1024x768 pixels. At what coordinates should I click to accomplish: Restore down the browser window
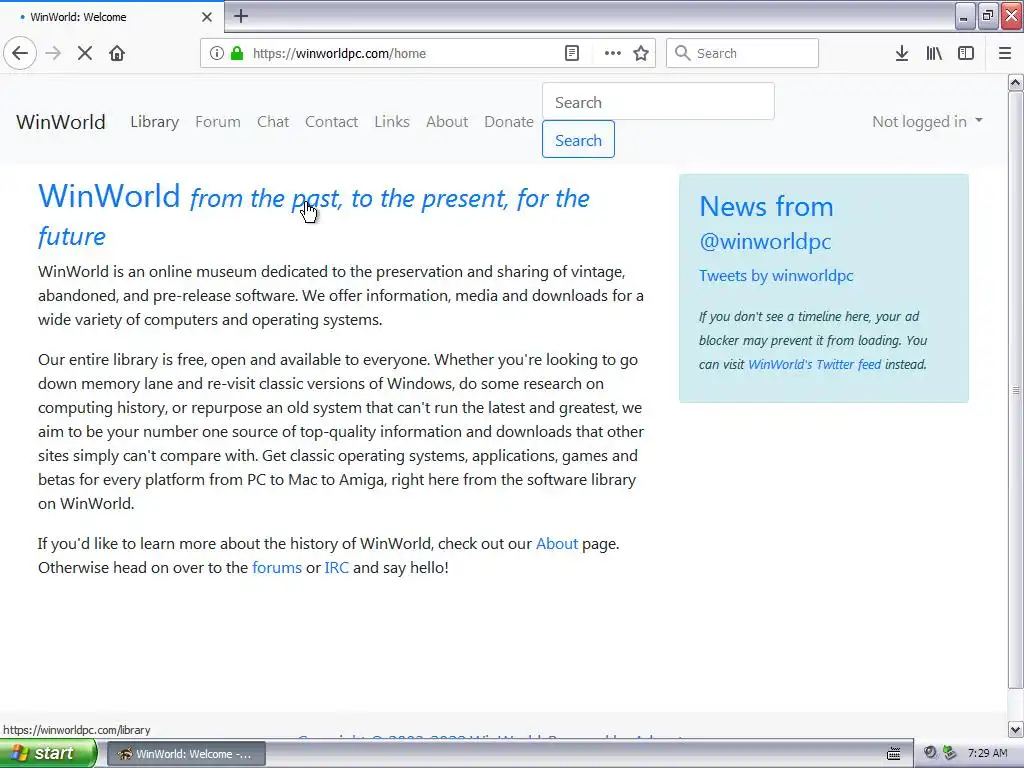coord(988,16)
